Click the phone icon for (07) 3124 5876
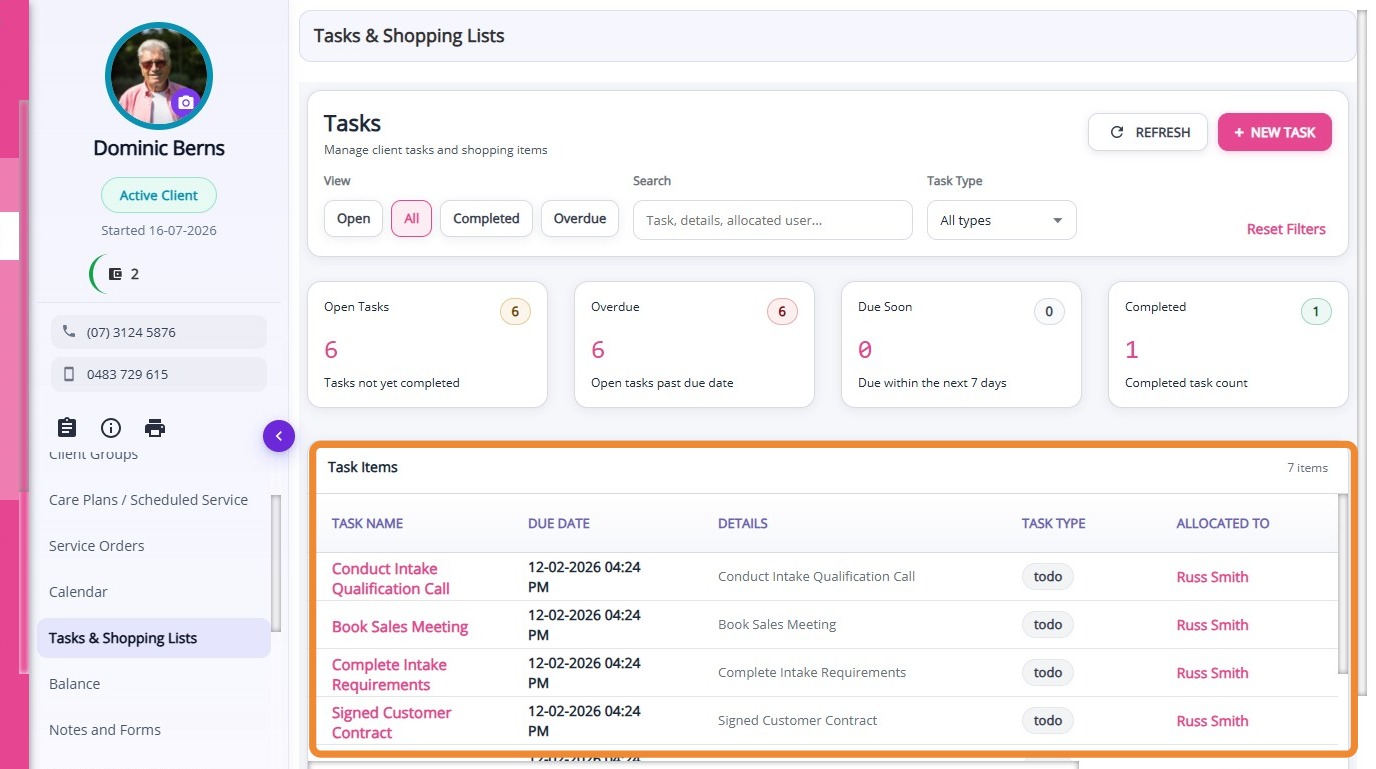Image resolution: width=1376 pixels, height=769 pixels. [x=69, y=332]
